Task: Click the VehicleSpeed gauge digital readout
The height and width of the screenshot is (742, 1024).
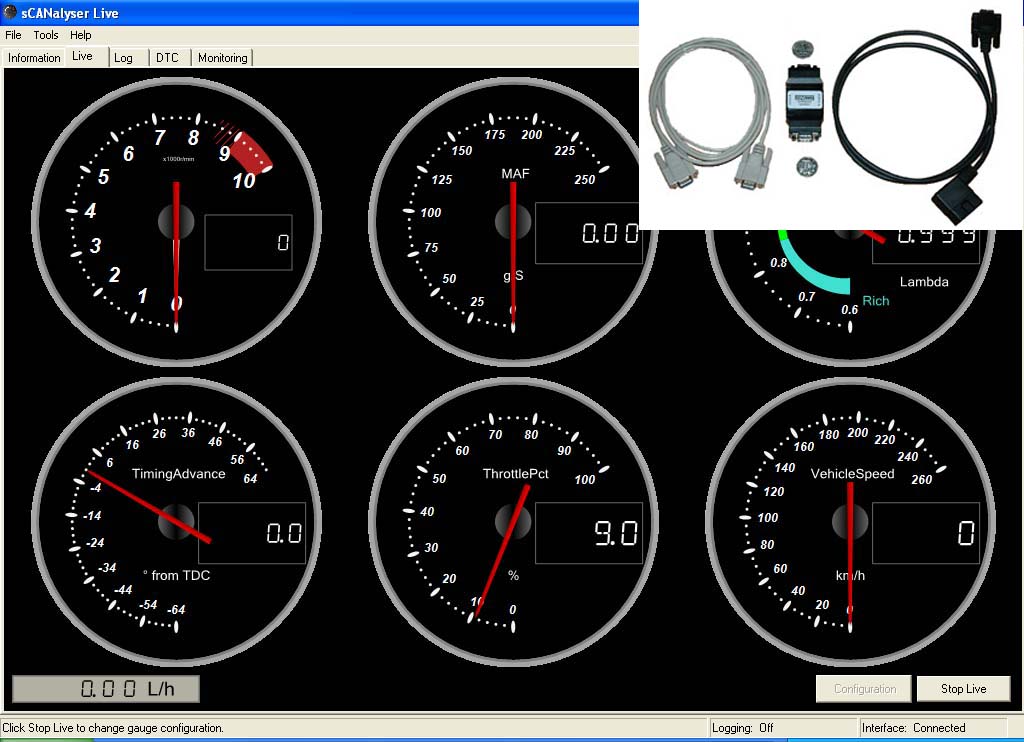Action: tap(925, 533)
